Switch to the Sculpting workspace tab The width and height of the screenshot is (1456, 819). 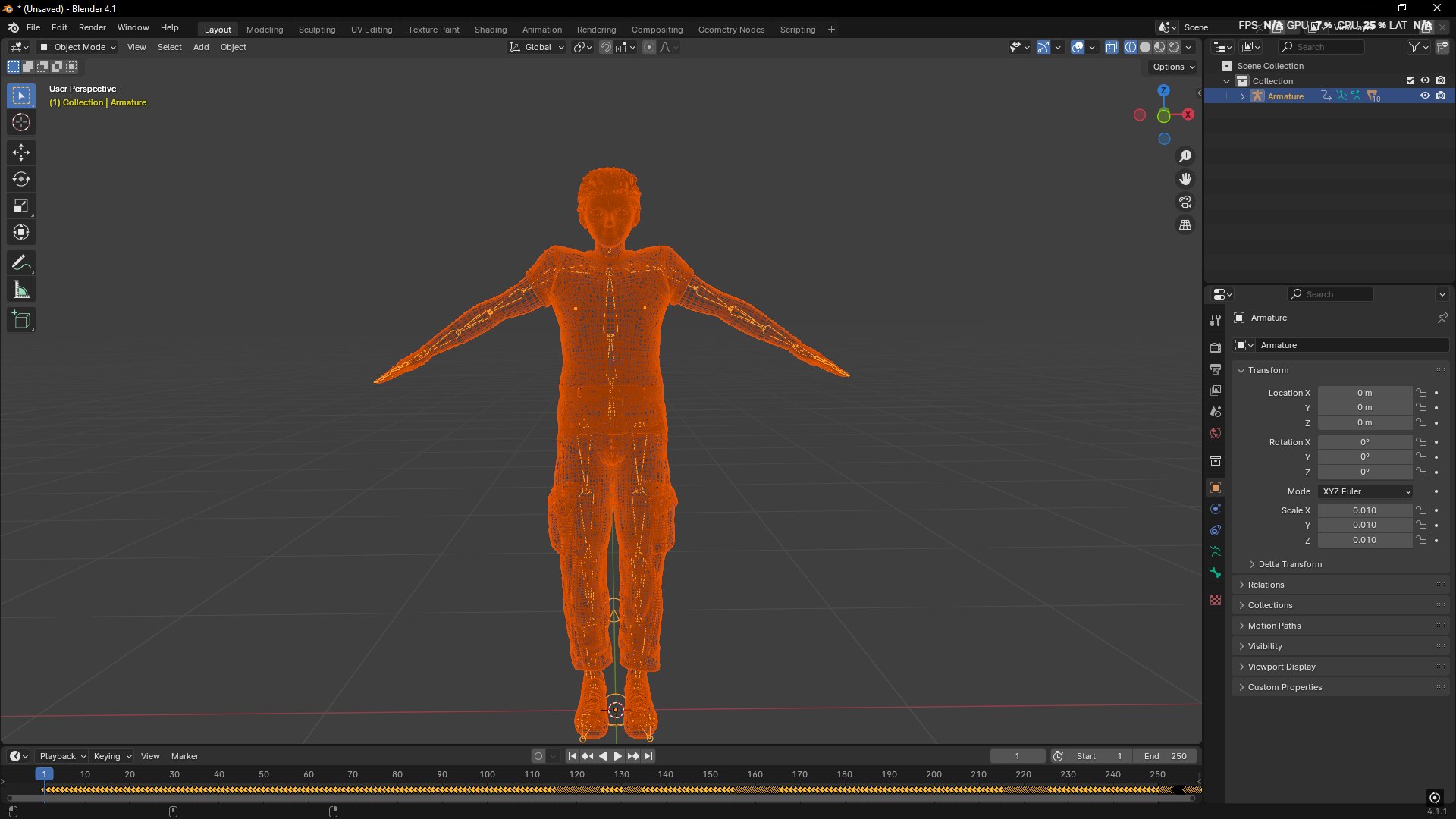point(317,30)
